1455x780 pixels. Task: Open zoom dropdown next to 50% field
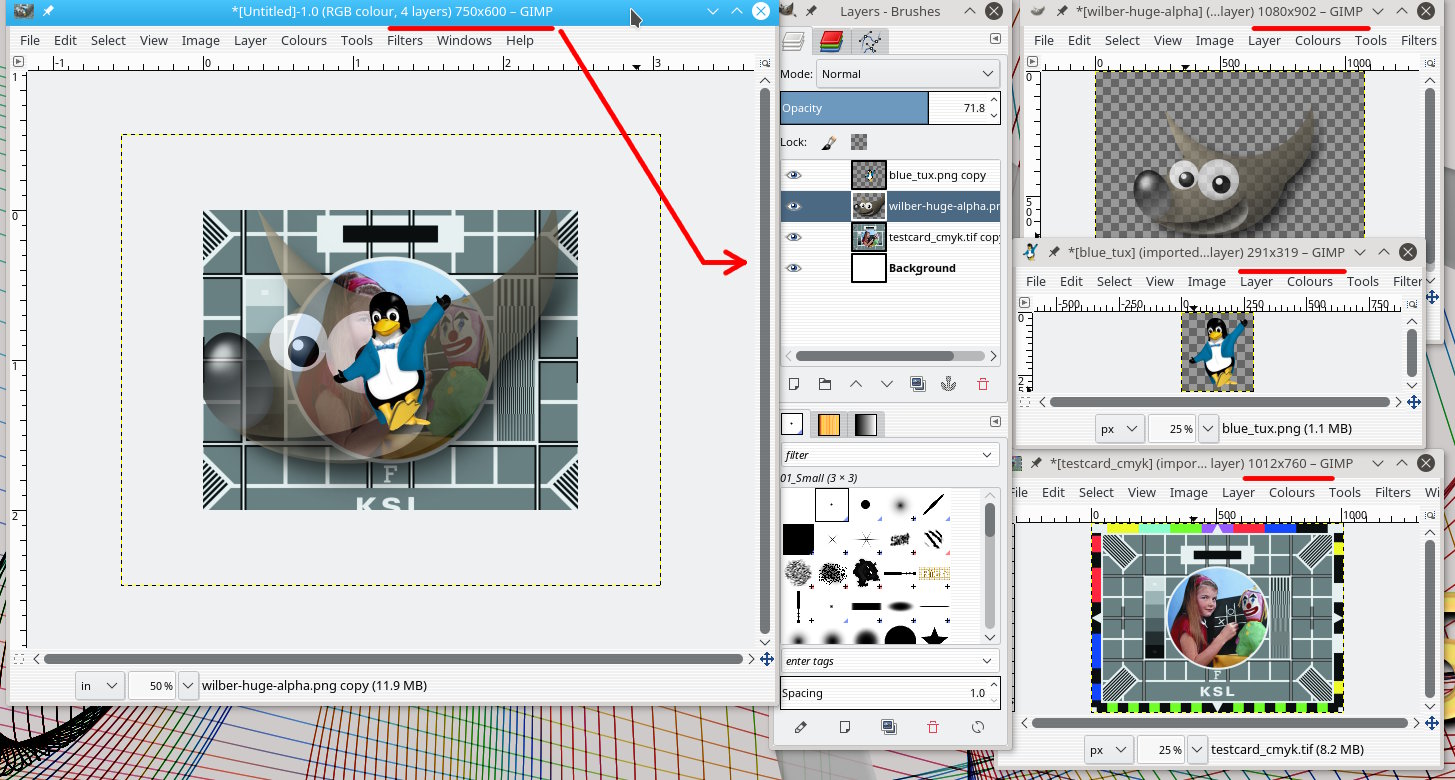188,686
